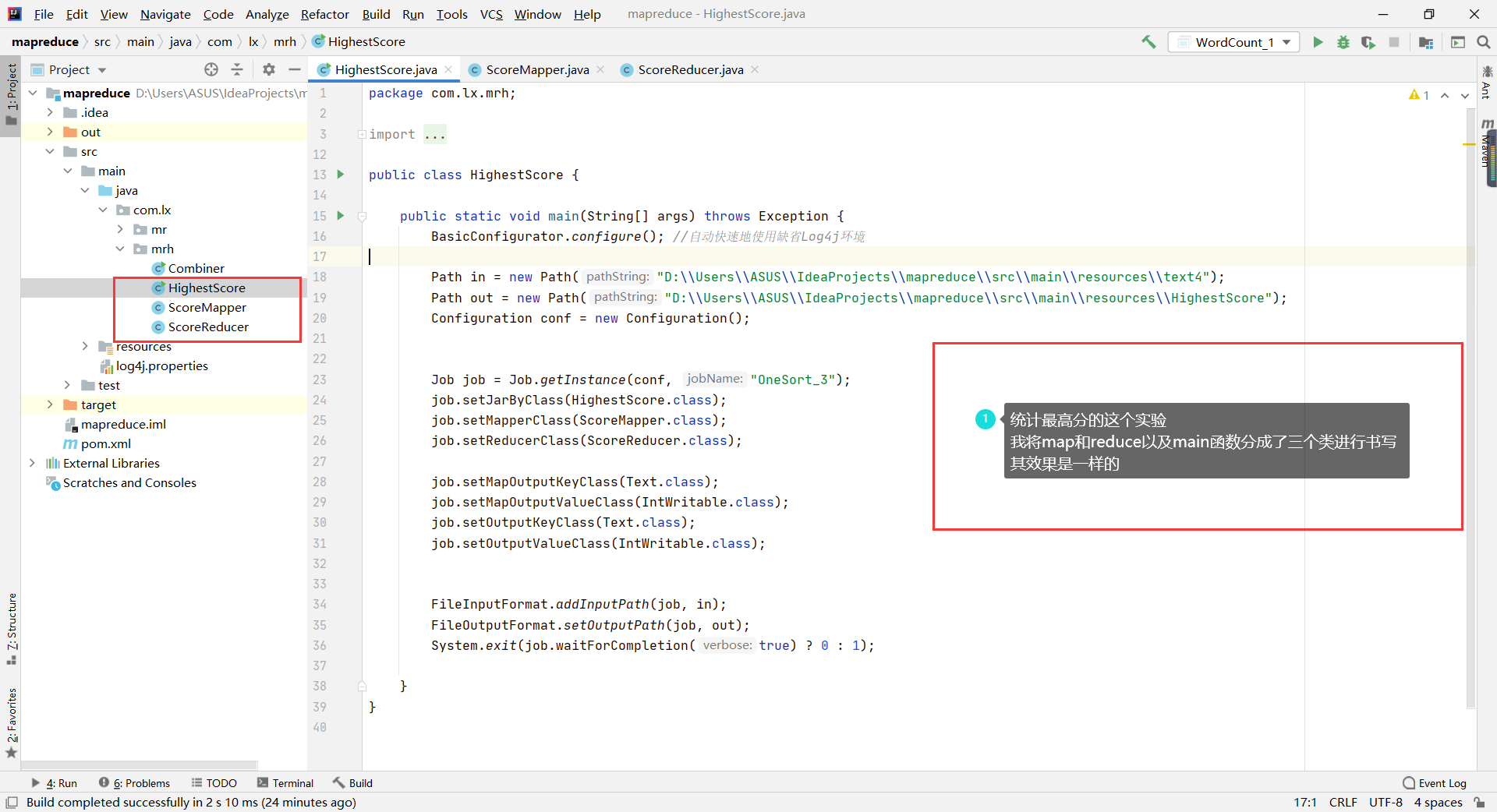Expand the out folder
The height and width of the screenshot is (812, 1497).
pos(50,132)
